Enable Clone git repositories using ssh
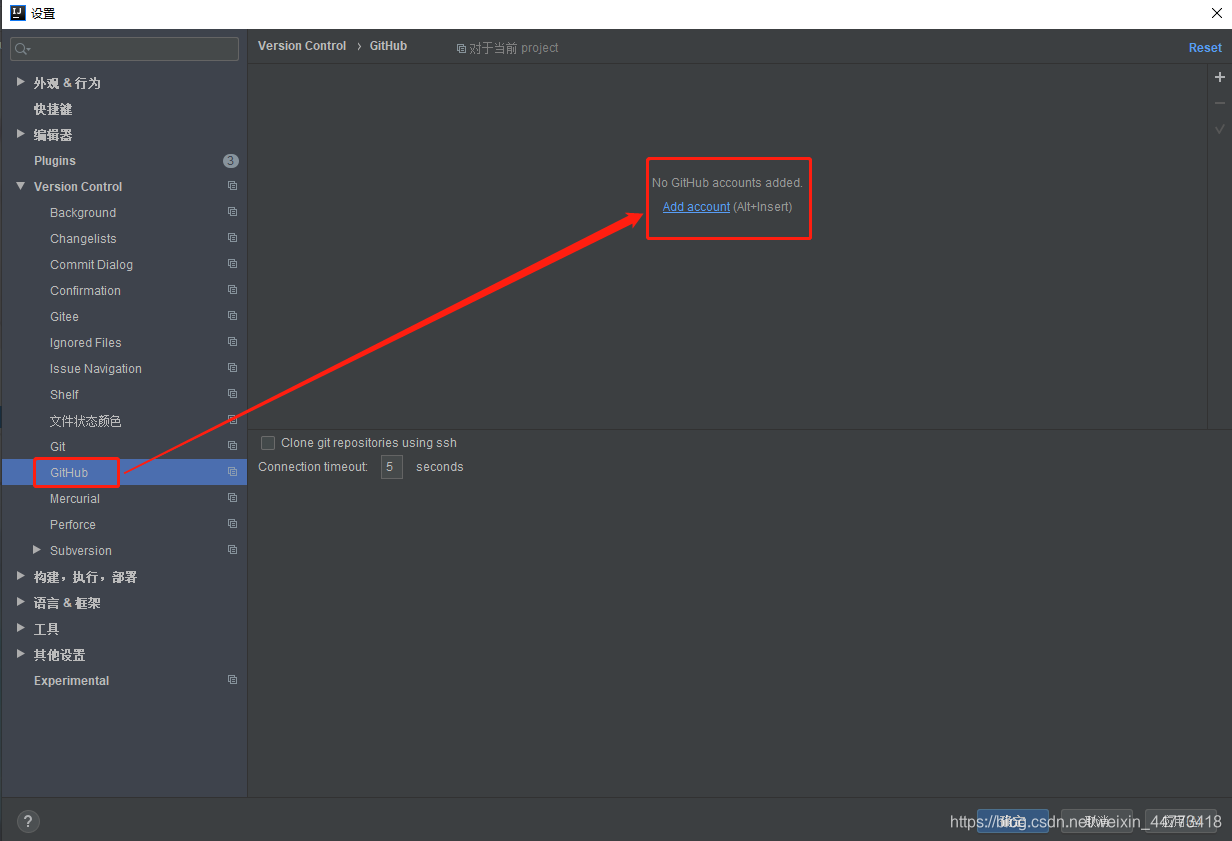 [x=268, y=443]
